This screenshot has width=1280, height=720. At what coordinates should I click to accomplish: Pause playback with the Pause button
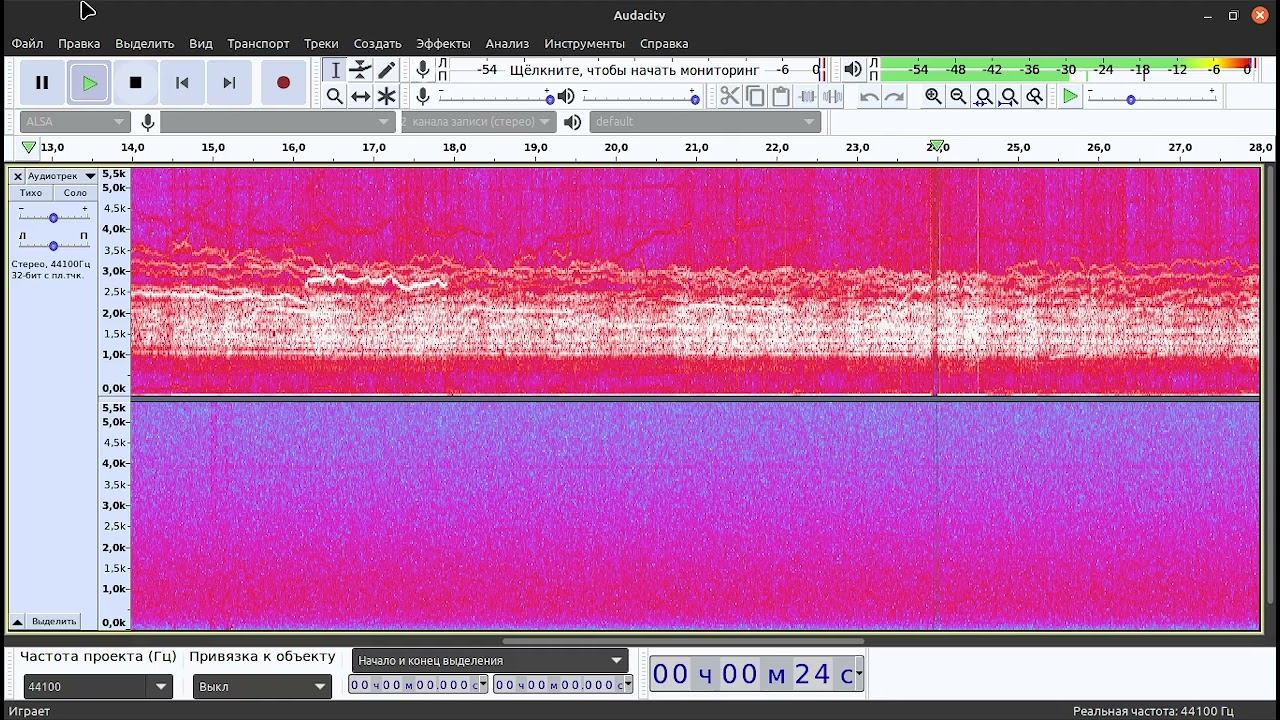(42, 83)
